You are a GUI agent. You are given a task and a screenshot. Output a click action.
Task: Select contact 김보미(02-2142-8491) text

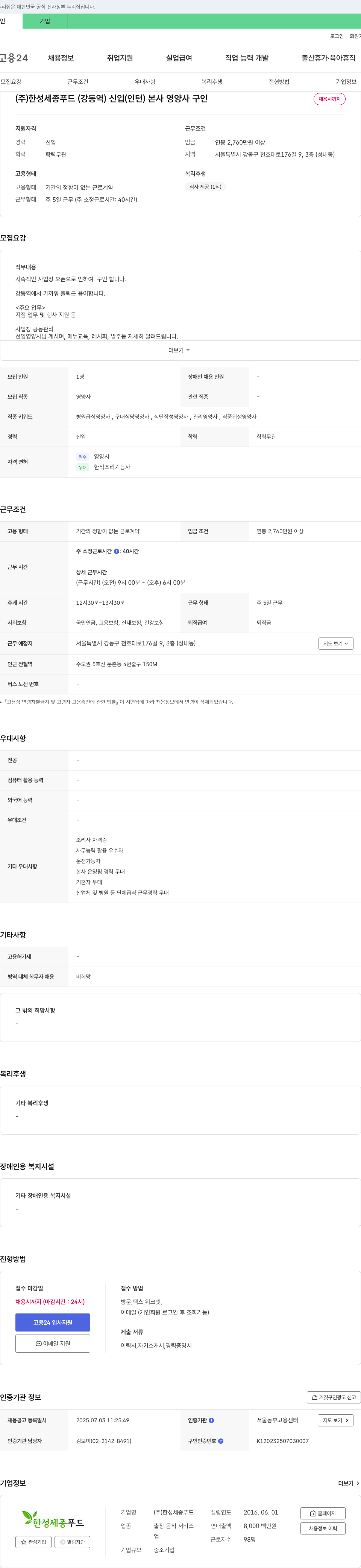pos(103,1441)
